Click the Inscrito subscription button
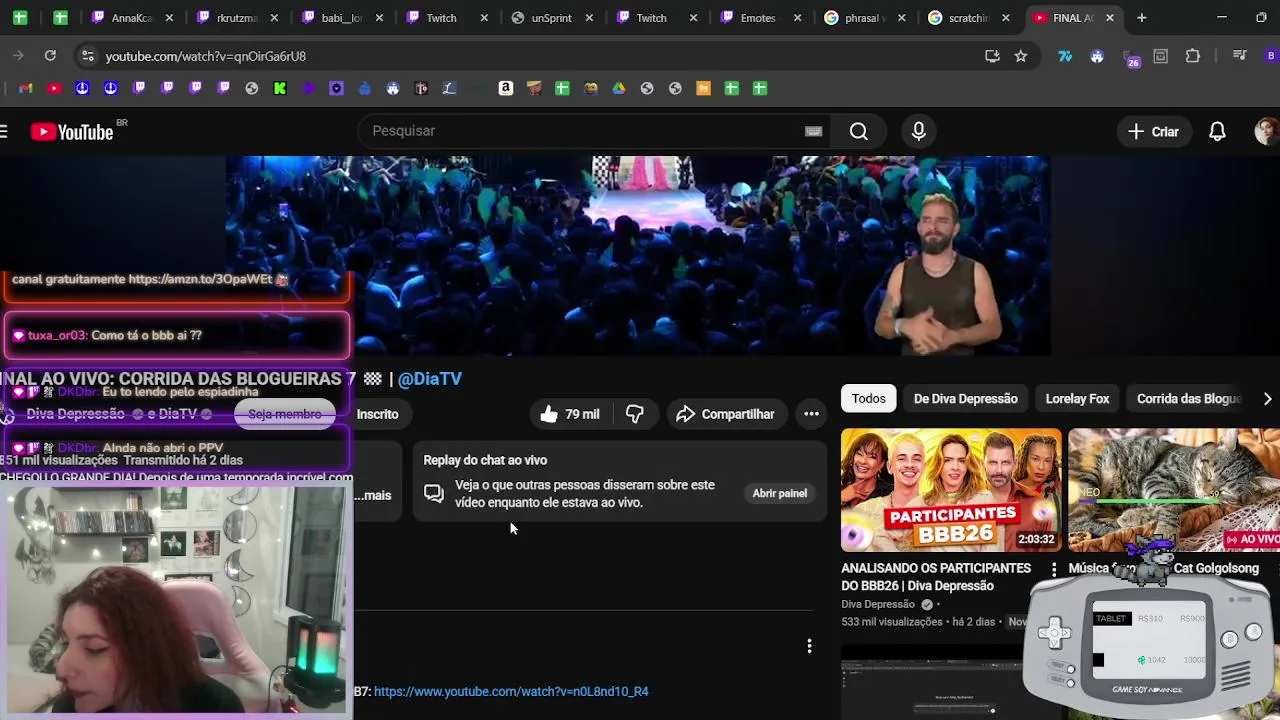 [x=378, y=414]
